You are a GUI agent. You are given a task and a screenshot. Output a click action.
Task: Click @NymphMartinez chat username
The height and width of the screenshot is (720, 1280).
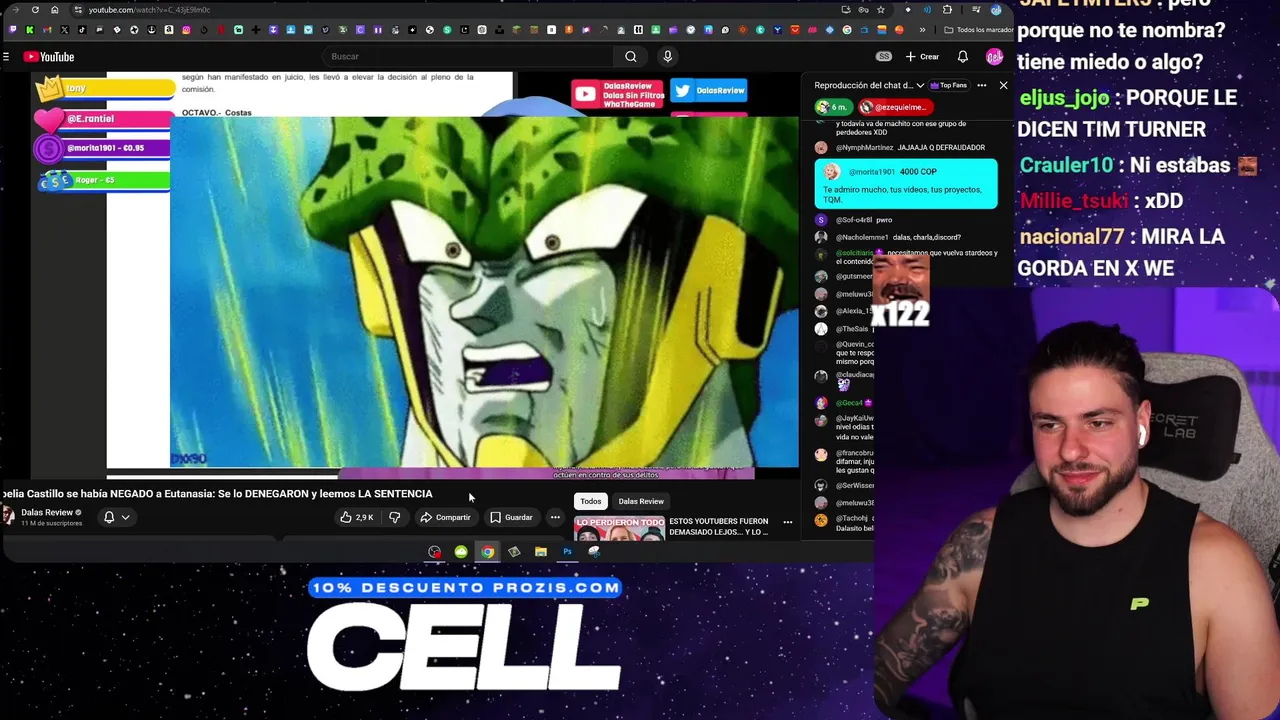click(864, 148)
